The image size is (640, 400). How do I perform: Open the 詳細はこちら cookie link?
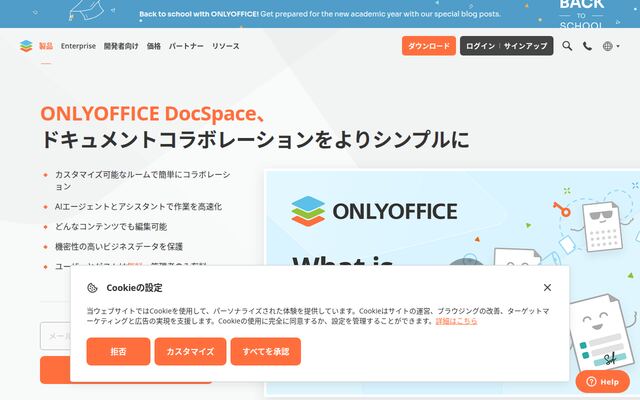456,321
